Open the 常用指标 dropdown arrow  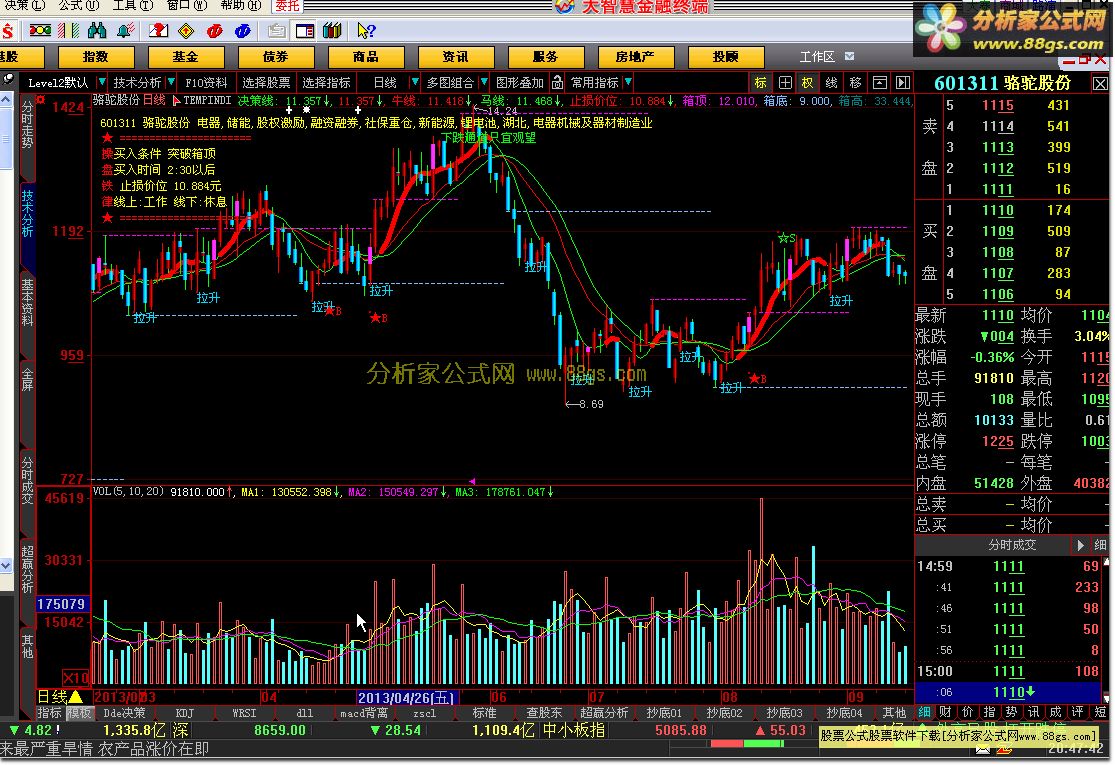(628, 82)
